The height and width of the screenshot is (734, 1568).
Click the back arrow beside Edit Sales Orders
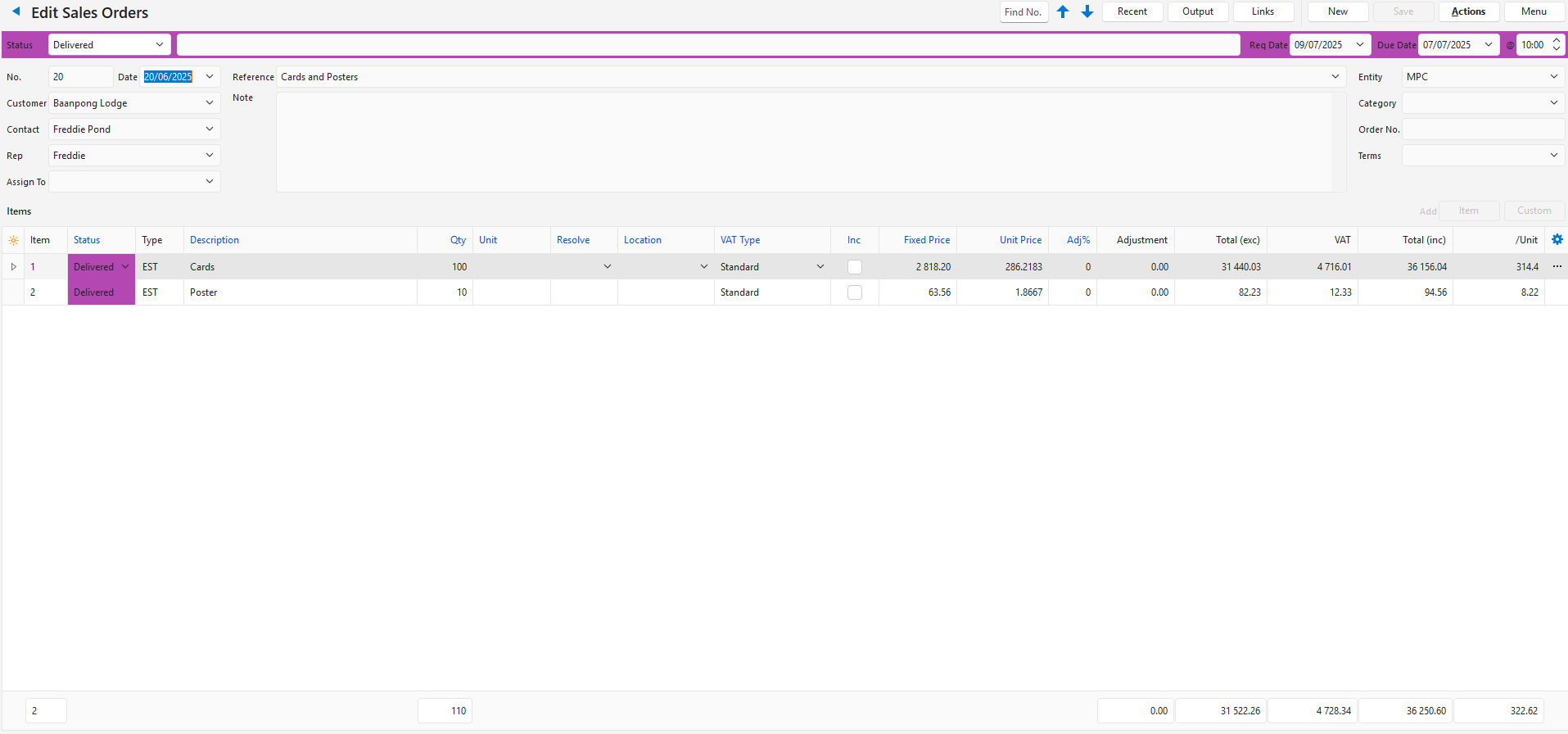click(x=16, y=11)
